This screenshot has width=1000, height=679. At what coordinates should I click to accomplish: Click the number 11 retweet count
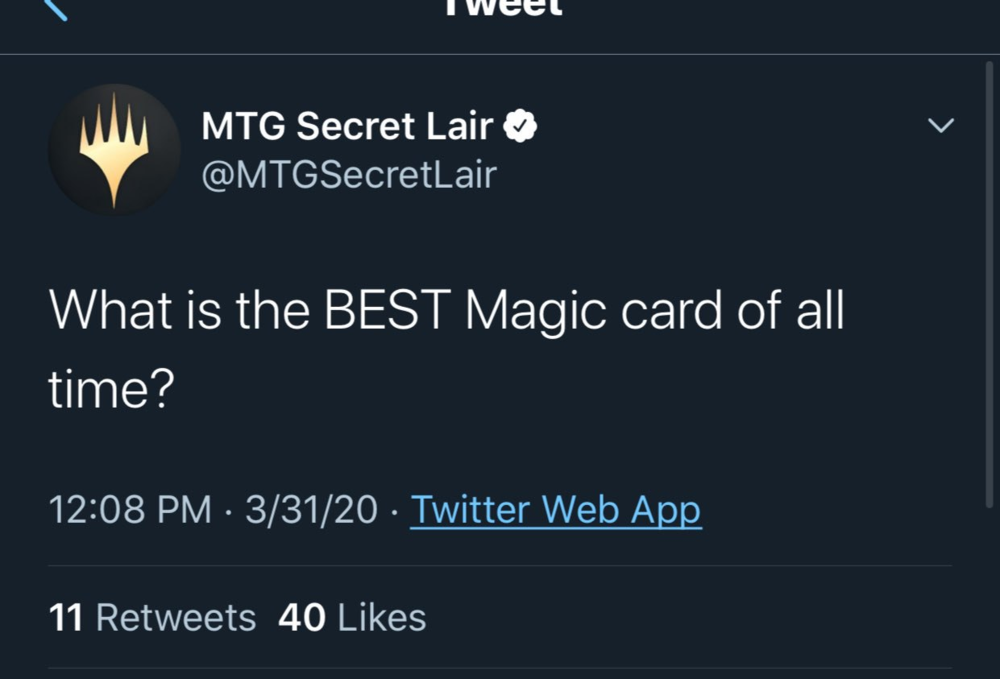coord(66,617)
